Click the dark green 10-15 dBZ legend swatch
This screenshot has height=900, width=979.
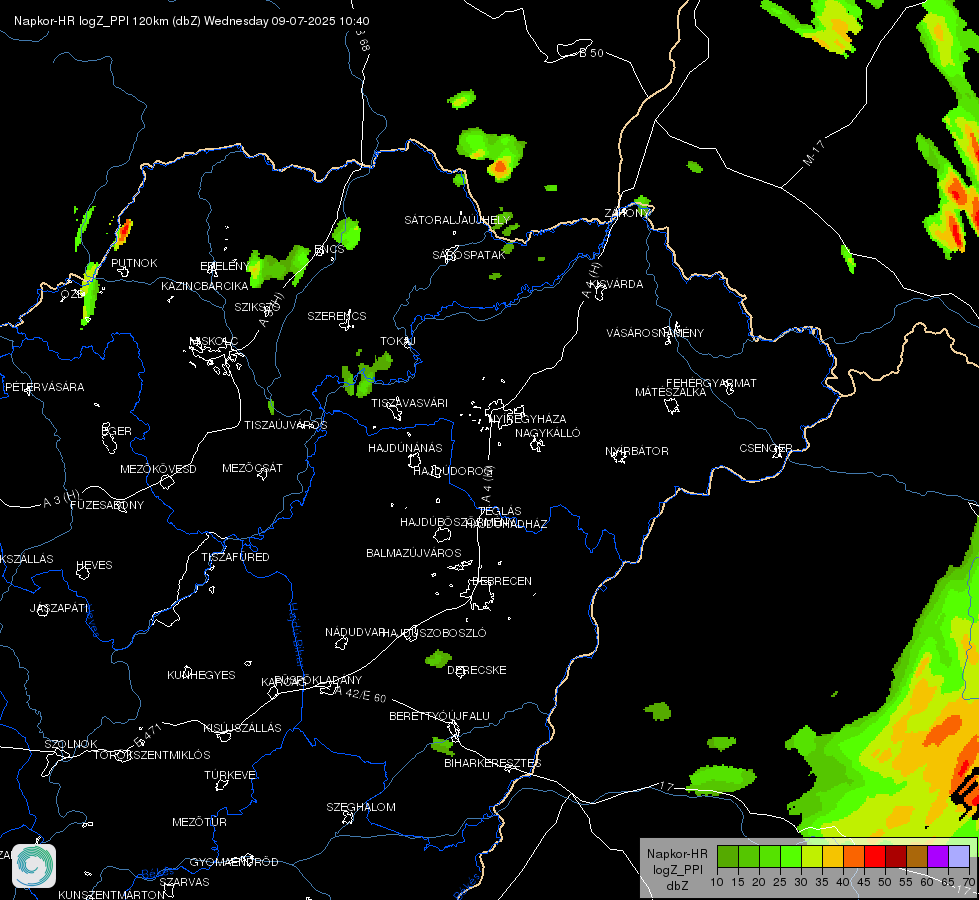click(x=727, y=857)
